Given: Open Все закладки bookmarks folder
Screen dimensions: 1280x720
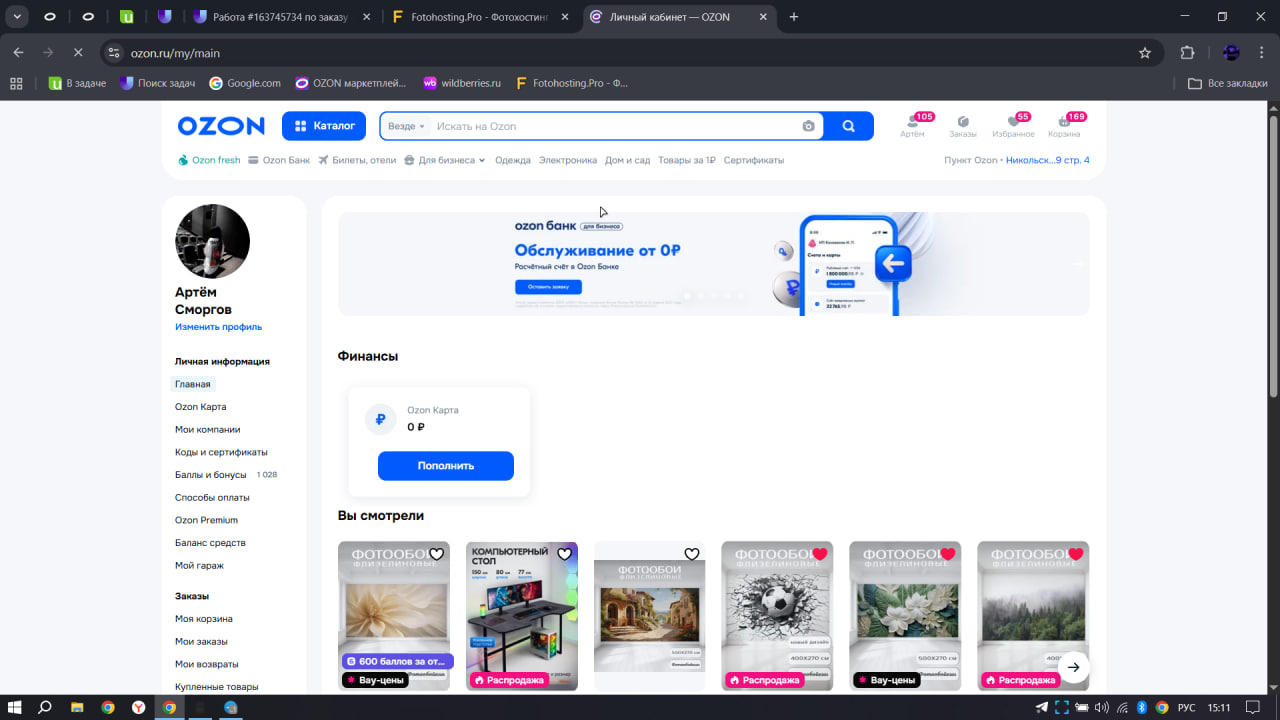Looking at the screenshot, I should [x=1228, y=83].
